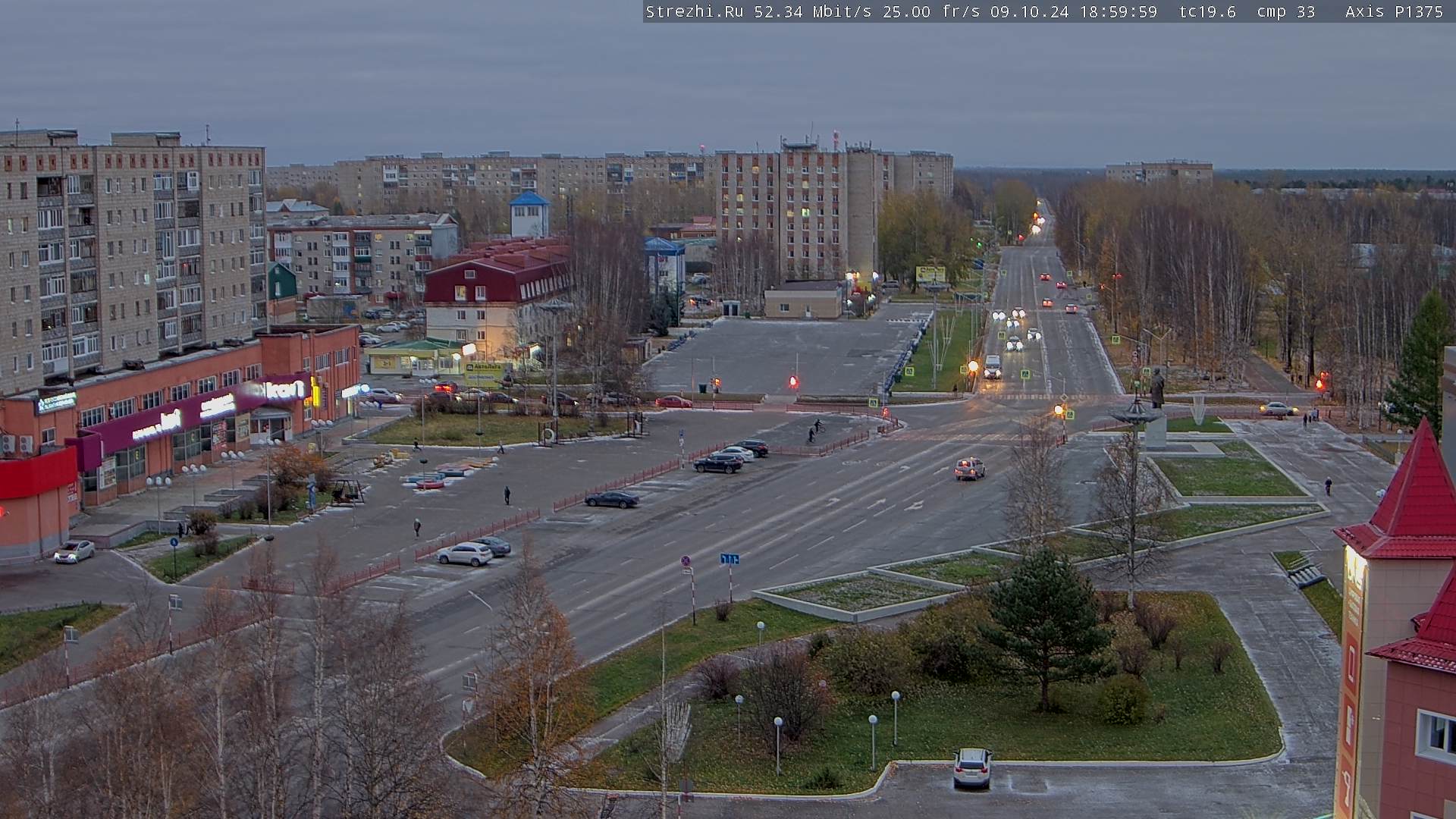Select the tc19.6 temperature reading
1456x819 pixels.
pyautogui.click(x=1207, y=11)
